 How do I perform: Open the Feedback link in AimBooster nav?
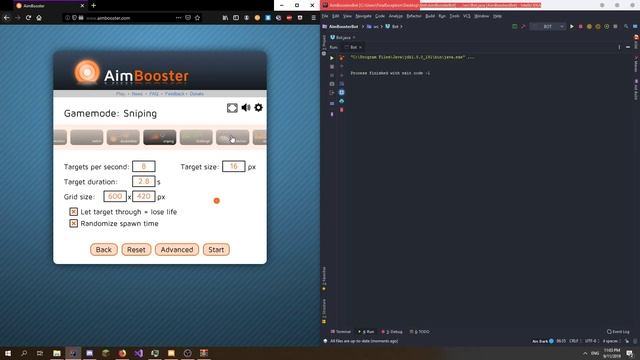174,94
